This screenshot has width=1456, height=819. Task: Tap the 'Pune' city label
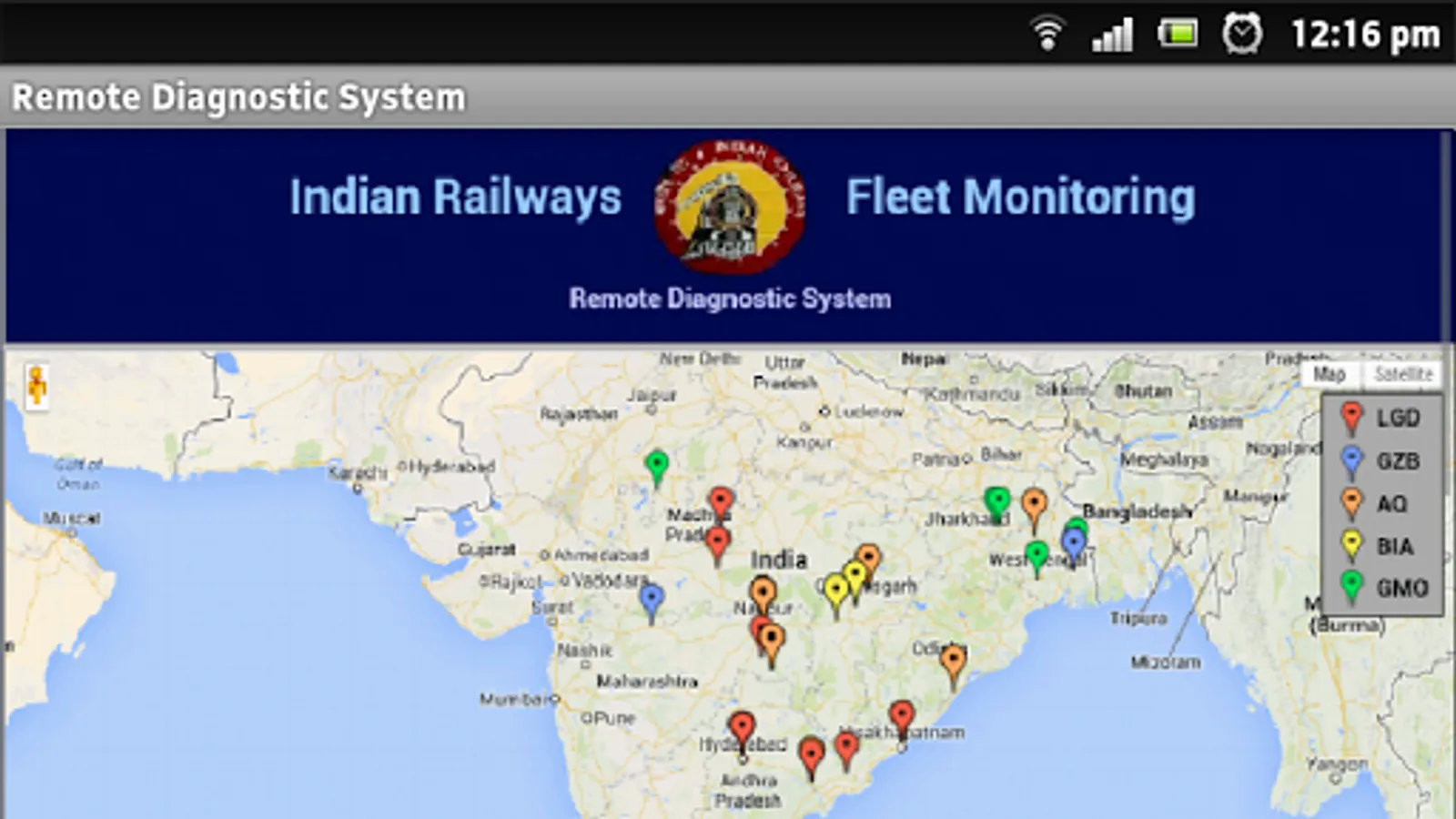coord(614,718)
